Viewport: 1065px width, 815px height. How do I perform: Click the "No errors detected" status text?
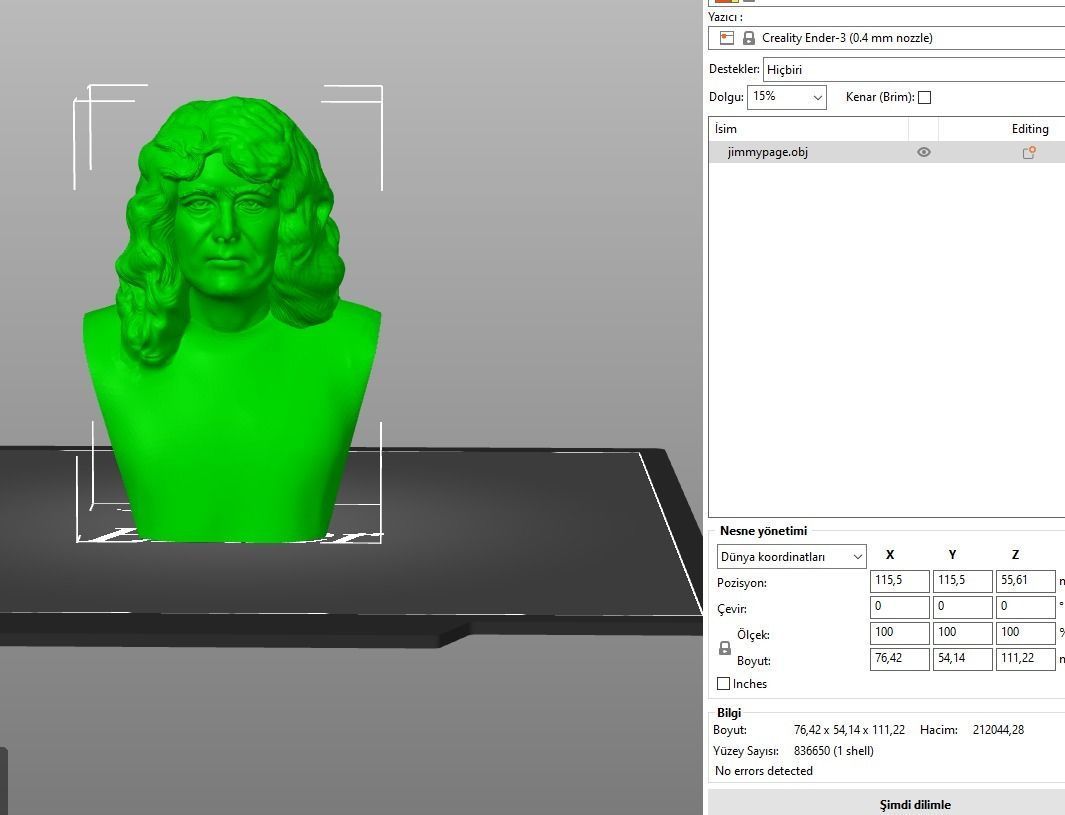[x=763, y=771]
